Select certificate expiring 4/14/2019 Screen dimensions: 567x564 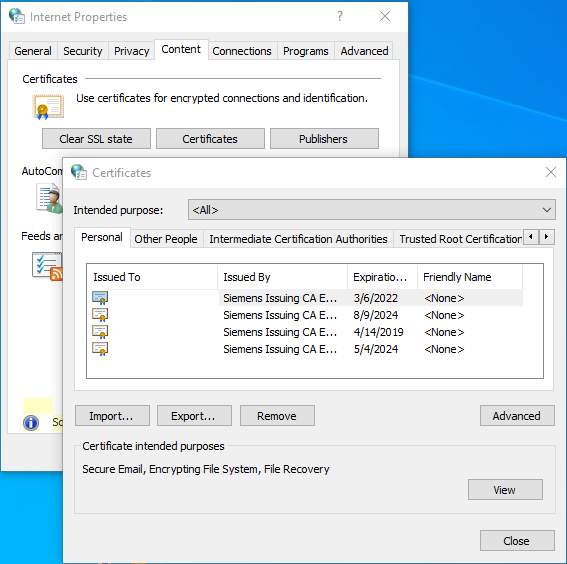pos(305,332)
